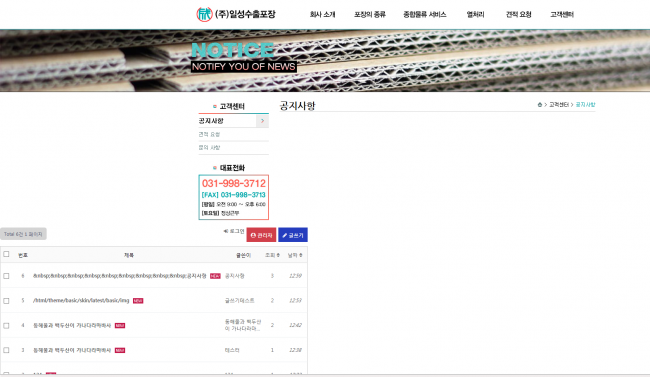Check the checkbox for post number 4
Viewport: 650px width, 377px height.
(x=6, y=326)
